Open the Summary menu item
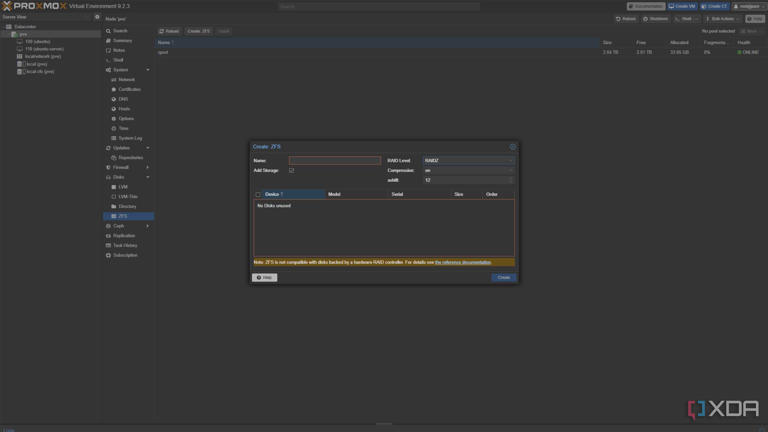The image size is (768, 432). click(x=122, y=41)
